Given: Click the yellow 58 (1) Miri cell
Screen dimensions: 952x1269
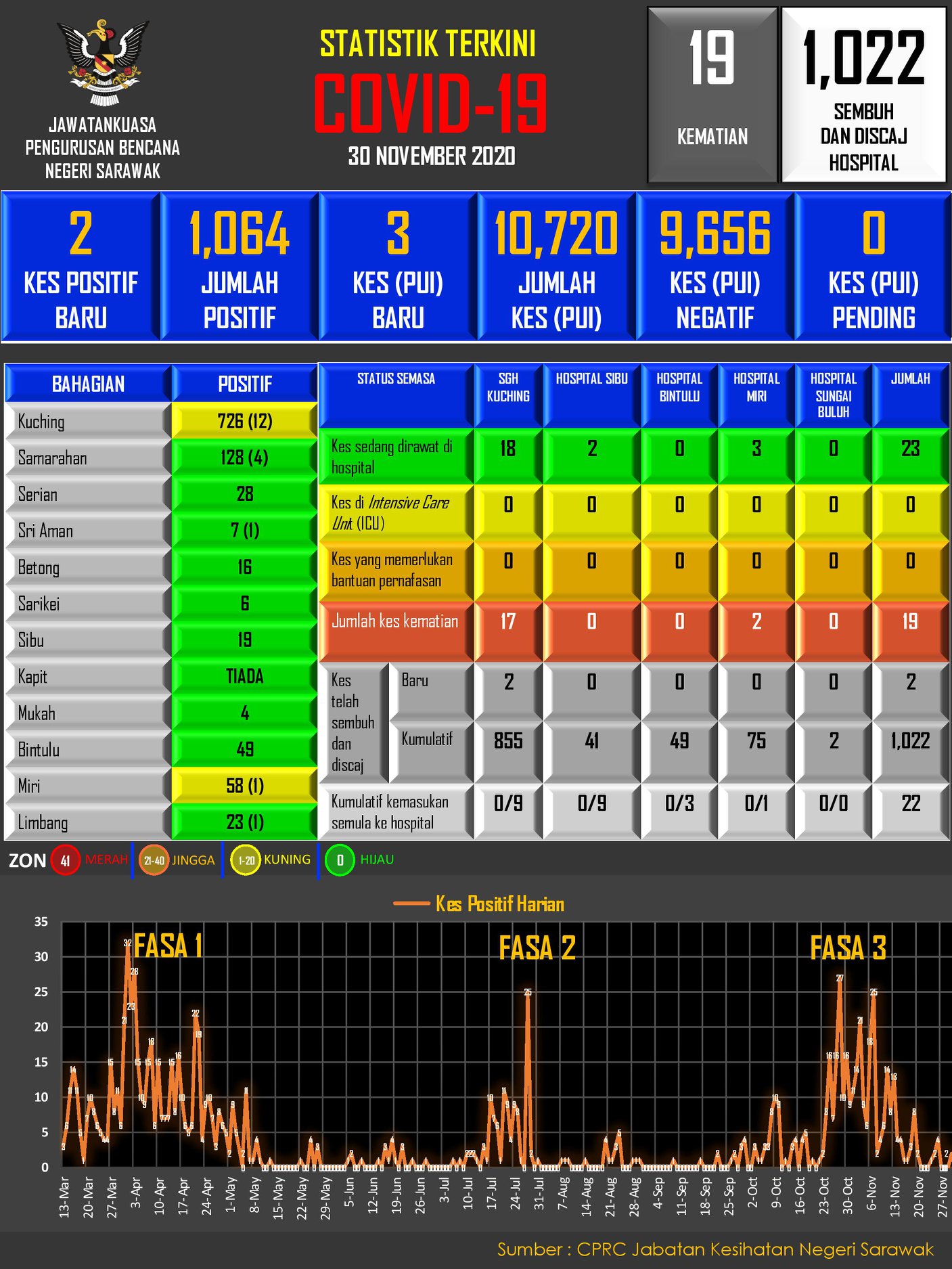Looking at the screenshot, I should tap(244, 786).
